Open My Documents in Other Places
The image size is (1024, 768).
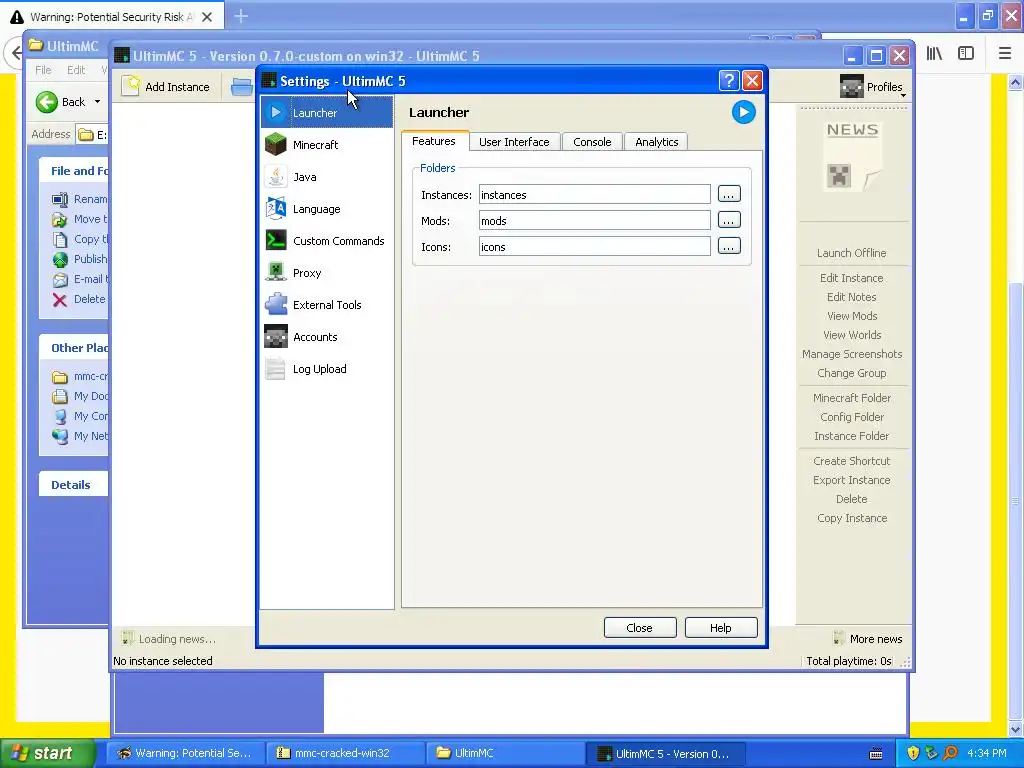(x=81, y=396)
